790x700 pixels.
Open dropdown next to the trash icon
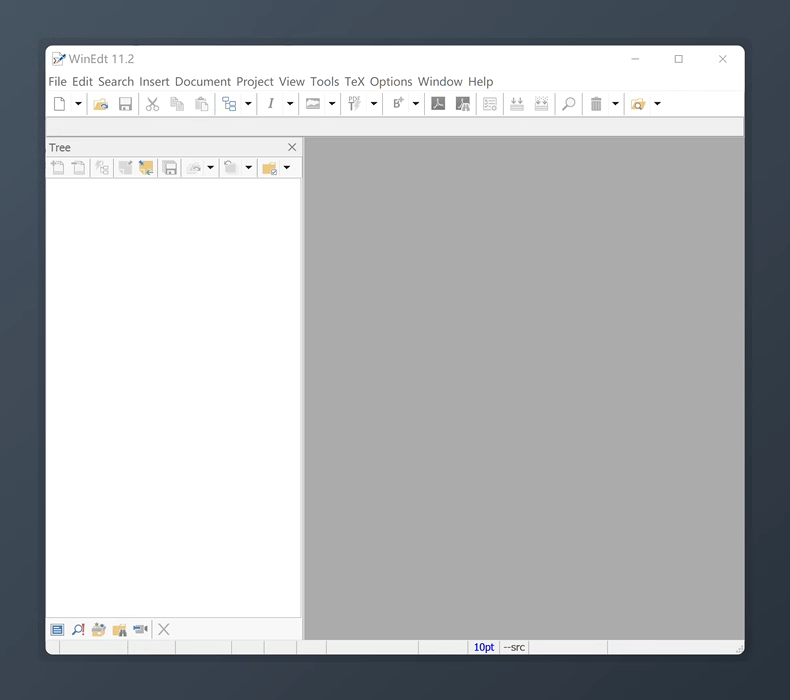pyautogui.click(x=615, y=104)
